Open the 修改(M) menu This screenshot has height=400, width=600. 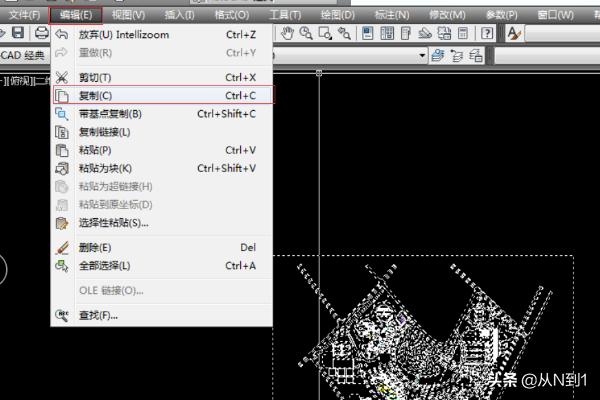coord(447,15)
